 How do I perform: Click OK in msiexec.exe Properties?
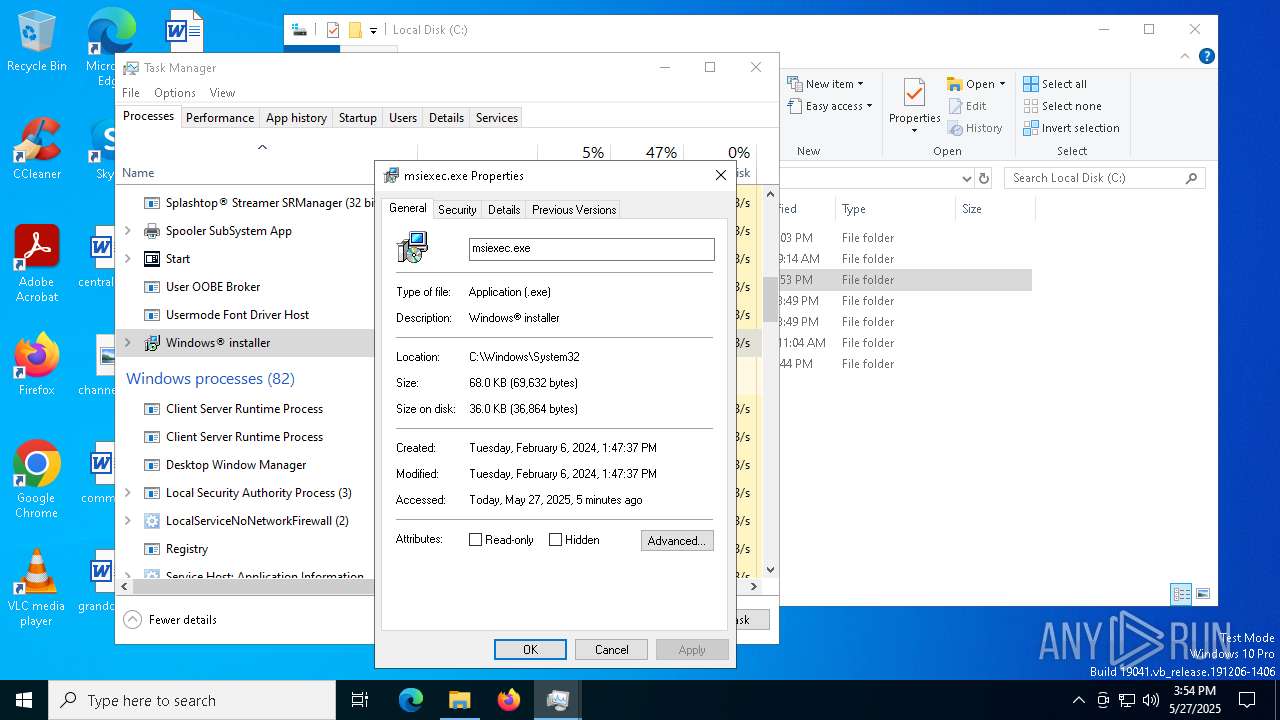(530, 649)
